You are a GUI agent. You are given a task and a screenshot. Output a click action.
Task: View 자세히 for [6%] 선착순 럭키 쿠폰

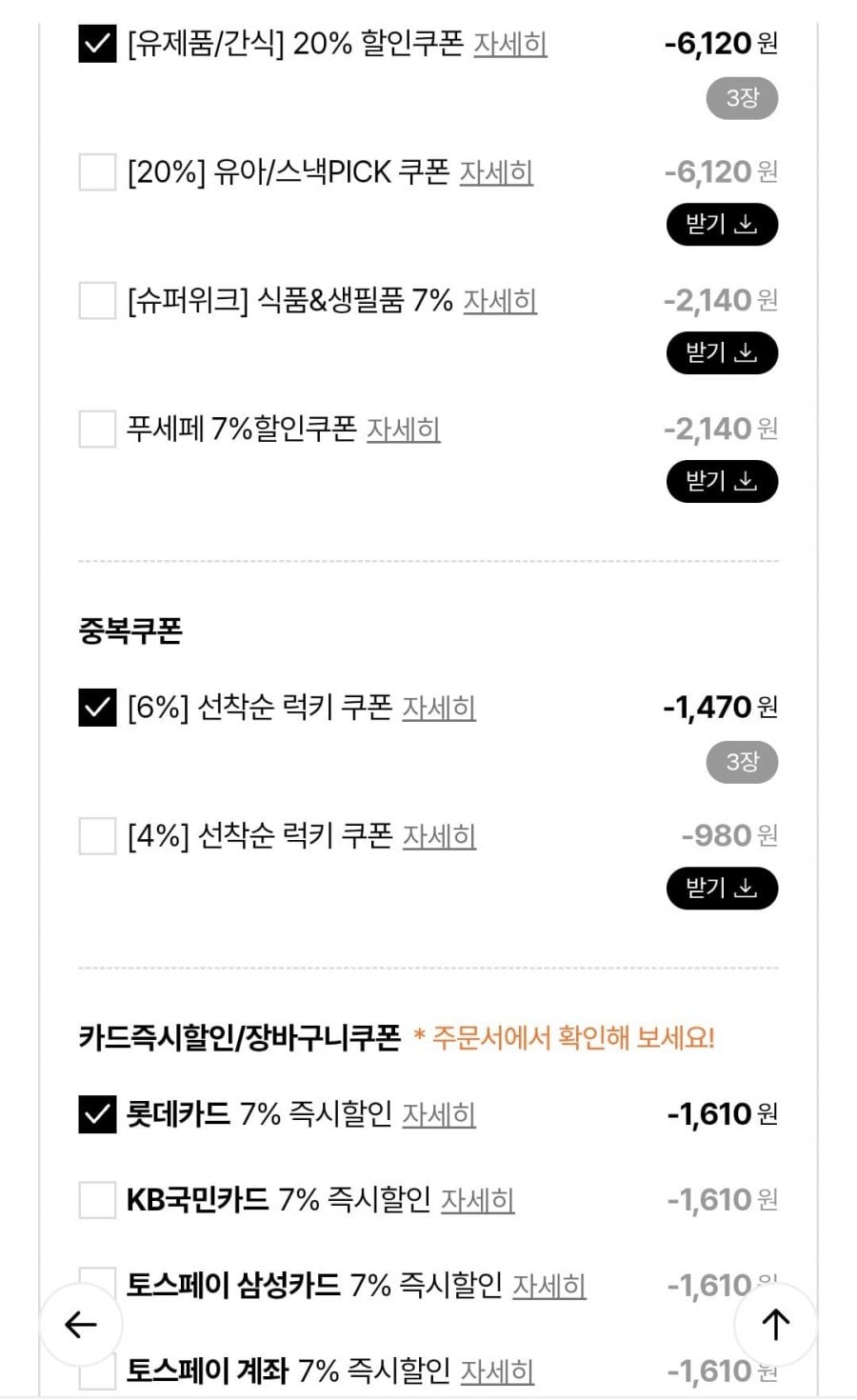(x=439, y=708)
